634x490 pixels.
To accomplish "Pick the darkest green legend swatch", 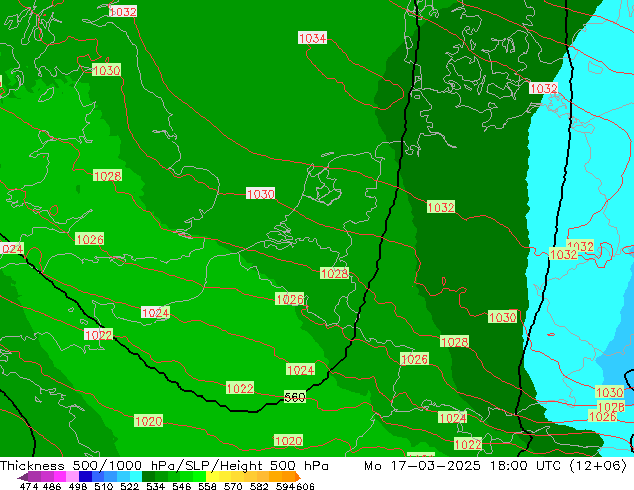I will tap(149, 477).
